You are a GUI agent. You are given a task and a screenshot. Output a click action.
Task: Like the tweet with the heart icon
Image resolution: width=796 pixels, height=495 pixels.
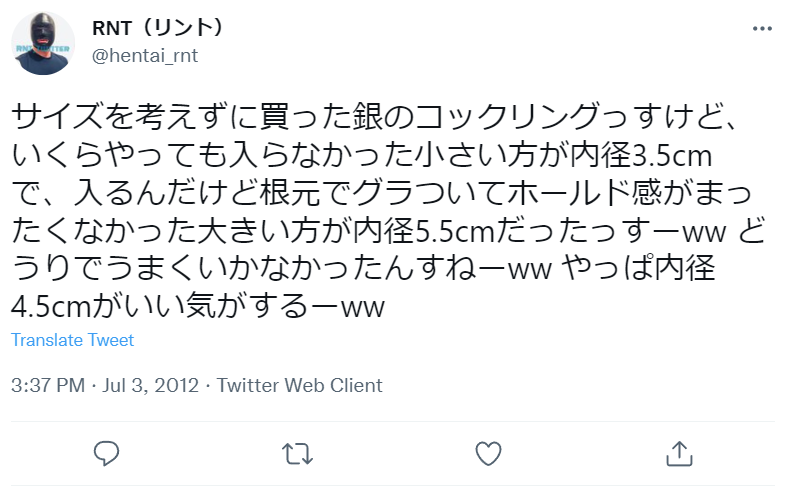click(488, 453)
